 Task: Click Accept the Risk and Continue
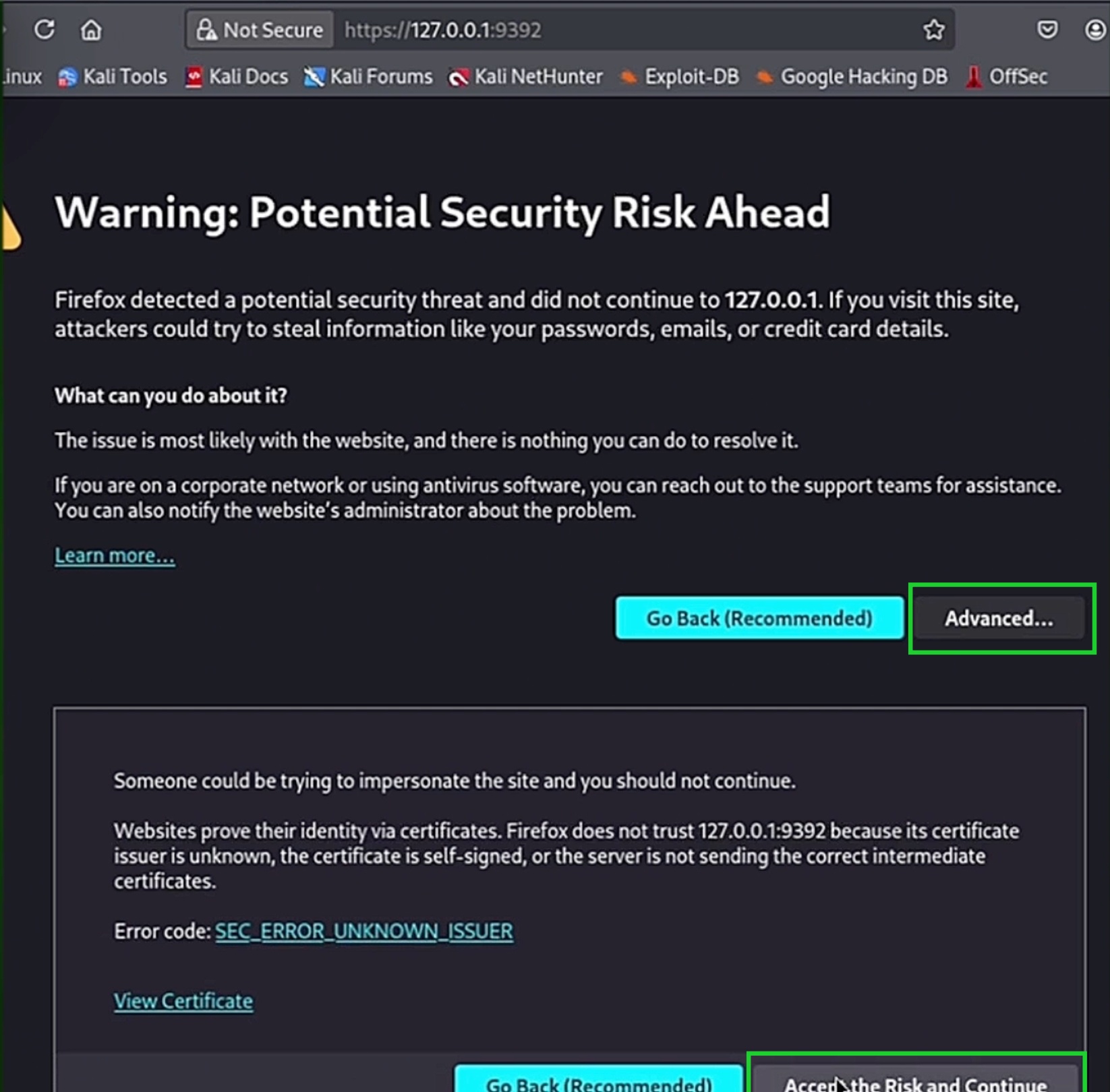(x=915, y=1080)
